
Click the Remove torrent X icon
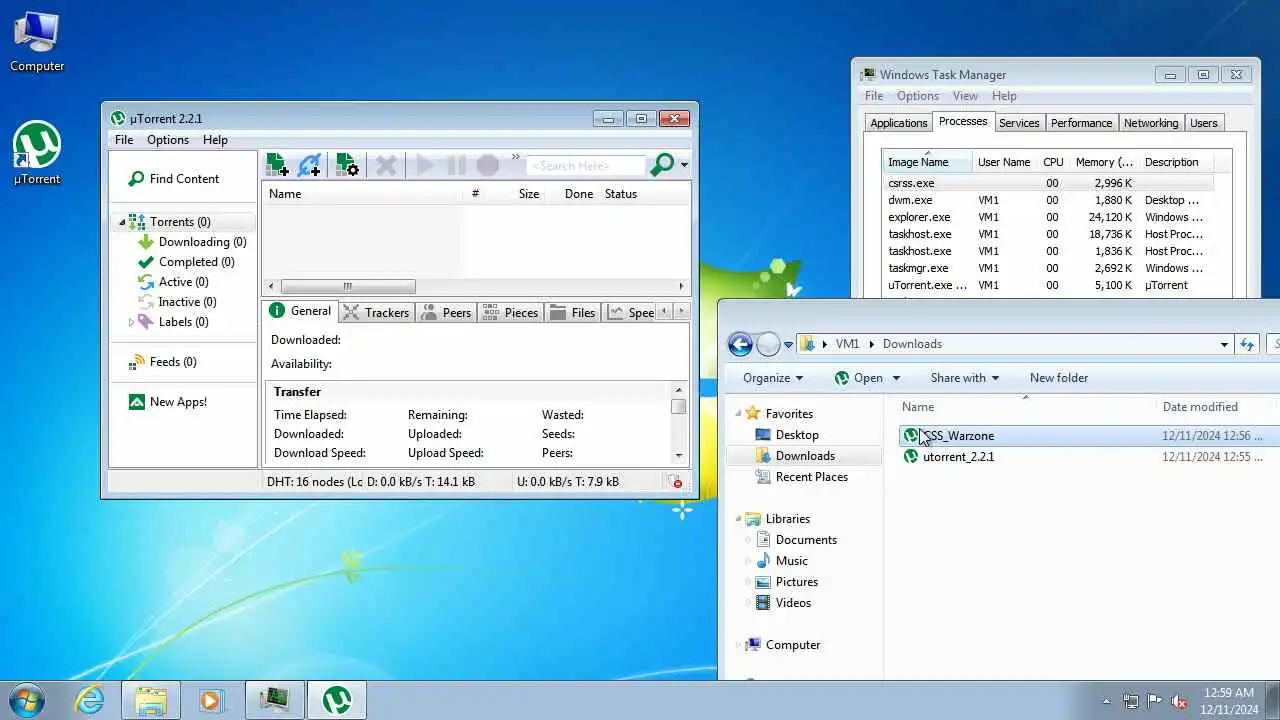coord(386,165)
